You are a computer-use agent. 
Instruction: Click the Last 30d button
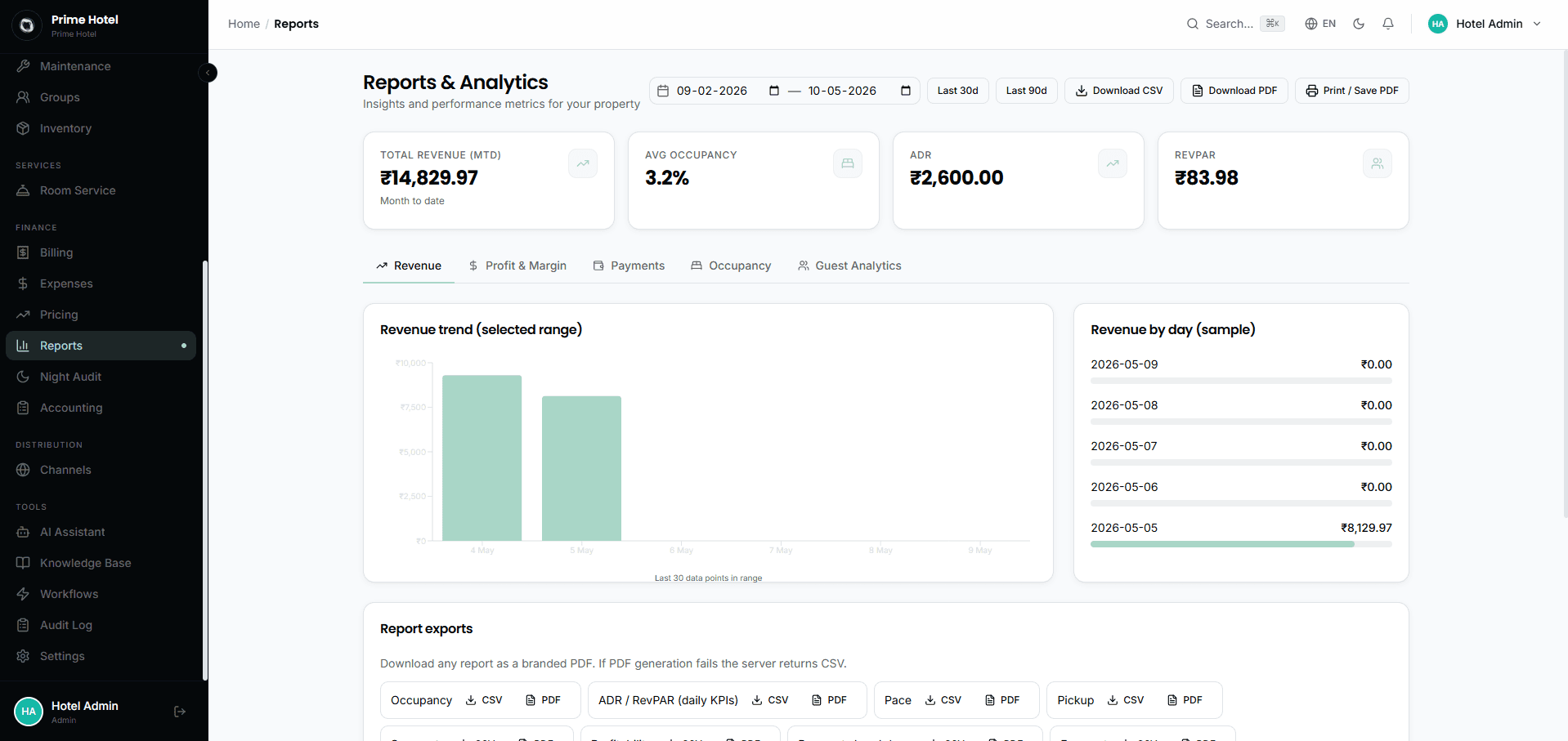tap(957, 91)
